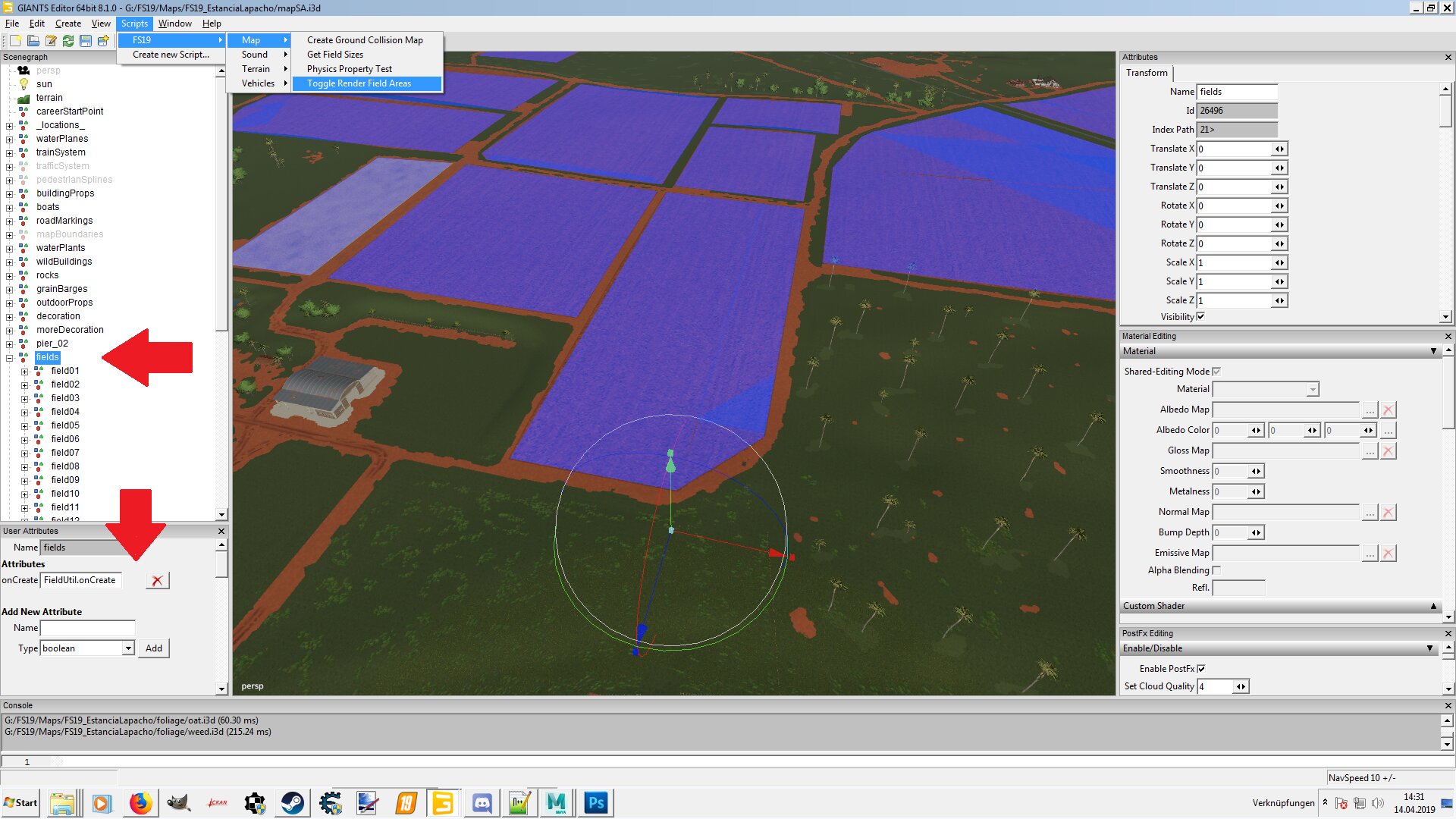Disable the Enable PostFx checkbox
This screenshot has height=819, width=1456.
point(1201,669)
